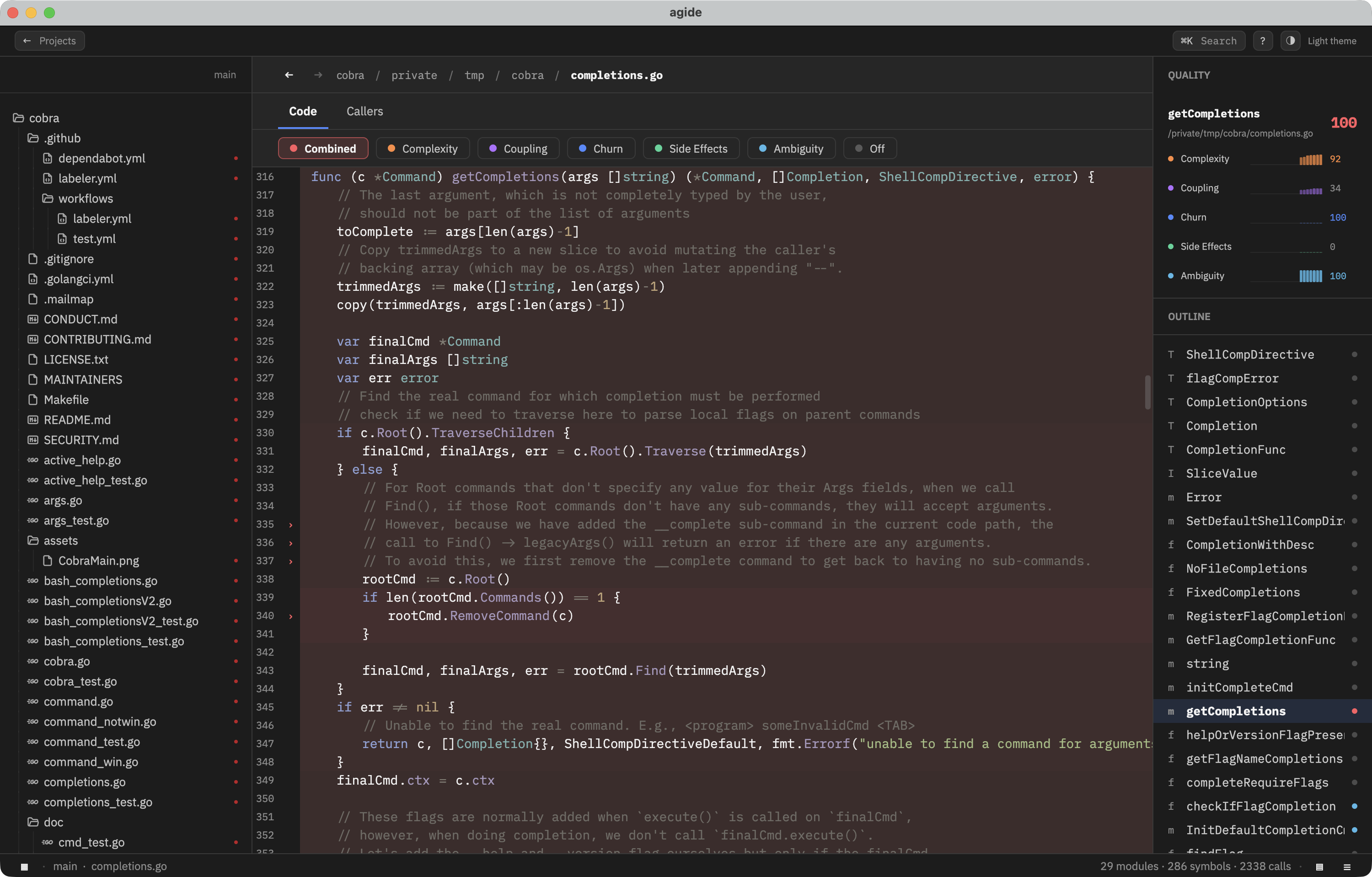Click the Go icon next to active_help.go
The width and height of the screenshot is (1372, 877).
click(33, 460)
